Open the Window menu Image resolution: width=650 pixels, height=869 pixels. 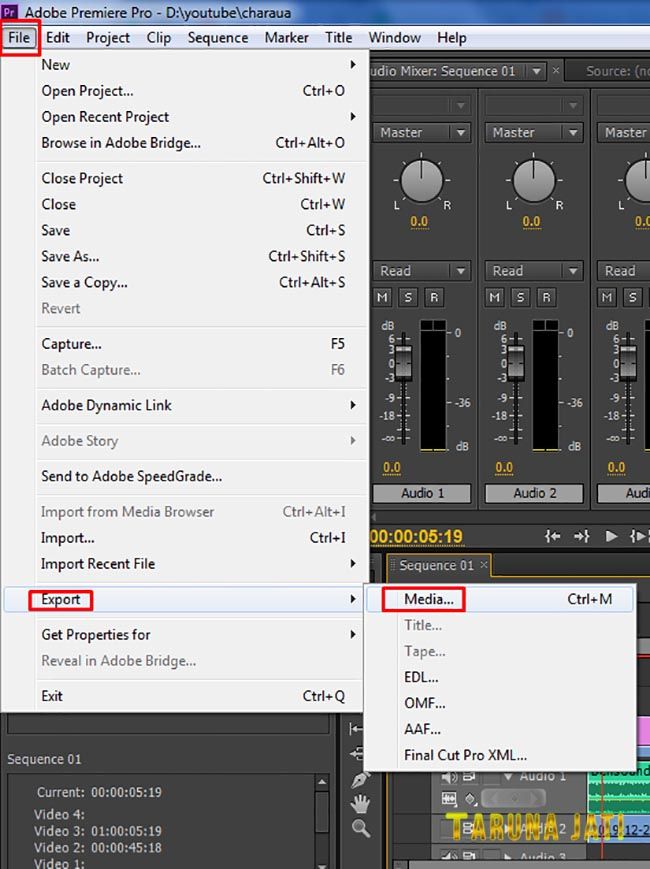pyautogui.click(x=395, y=37)
